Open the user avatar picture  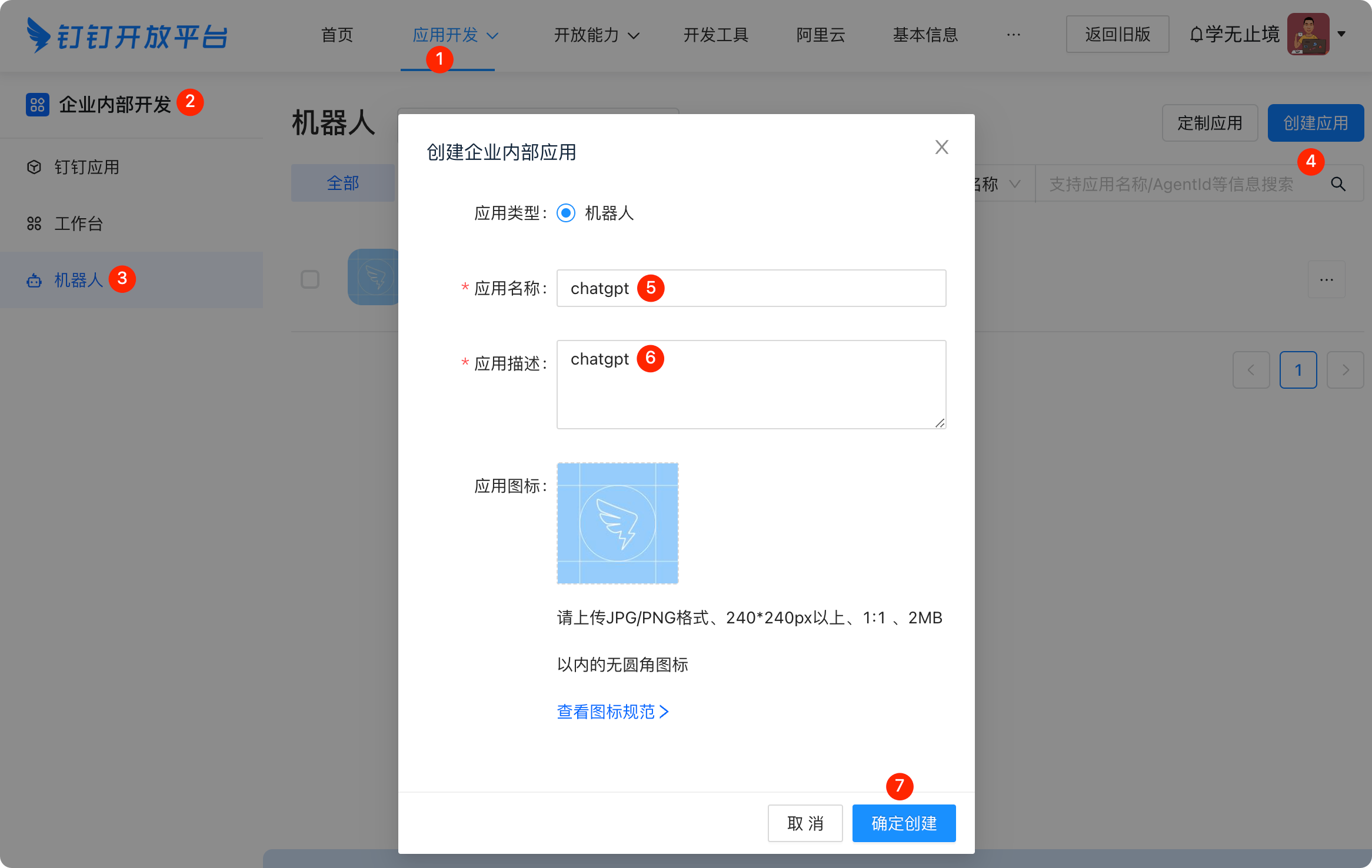[x=1307, y=34]
